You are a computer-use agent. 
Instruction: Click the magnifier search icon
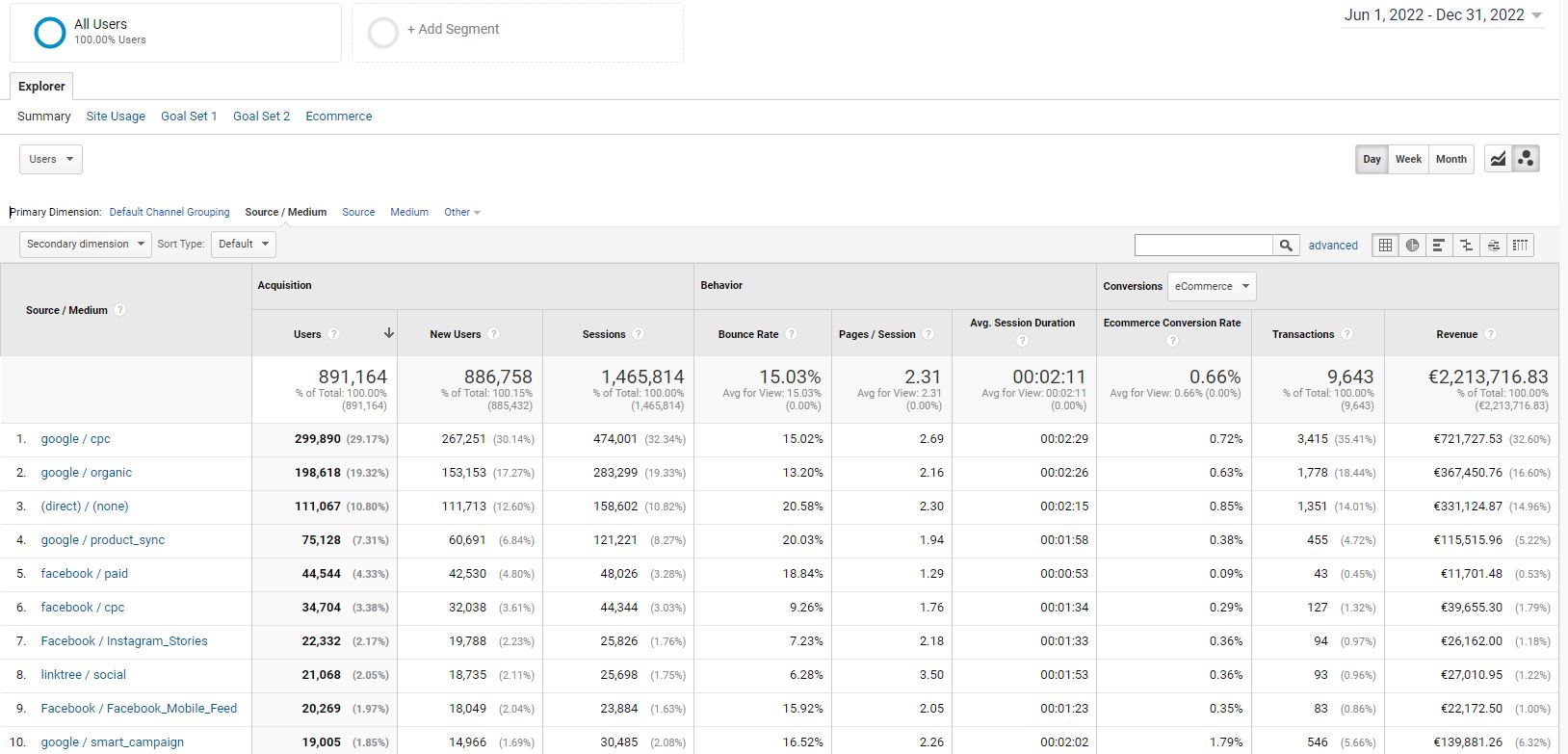click(x=1286, y=246)
